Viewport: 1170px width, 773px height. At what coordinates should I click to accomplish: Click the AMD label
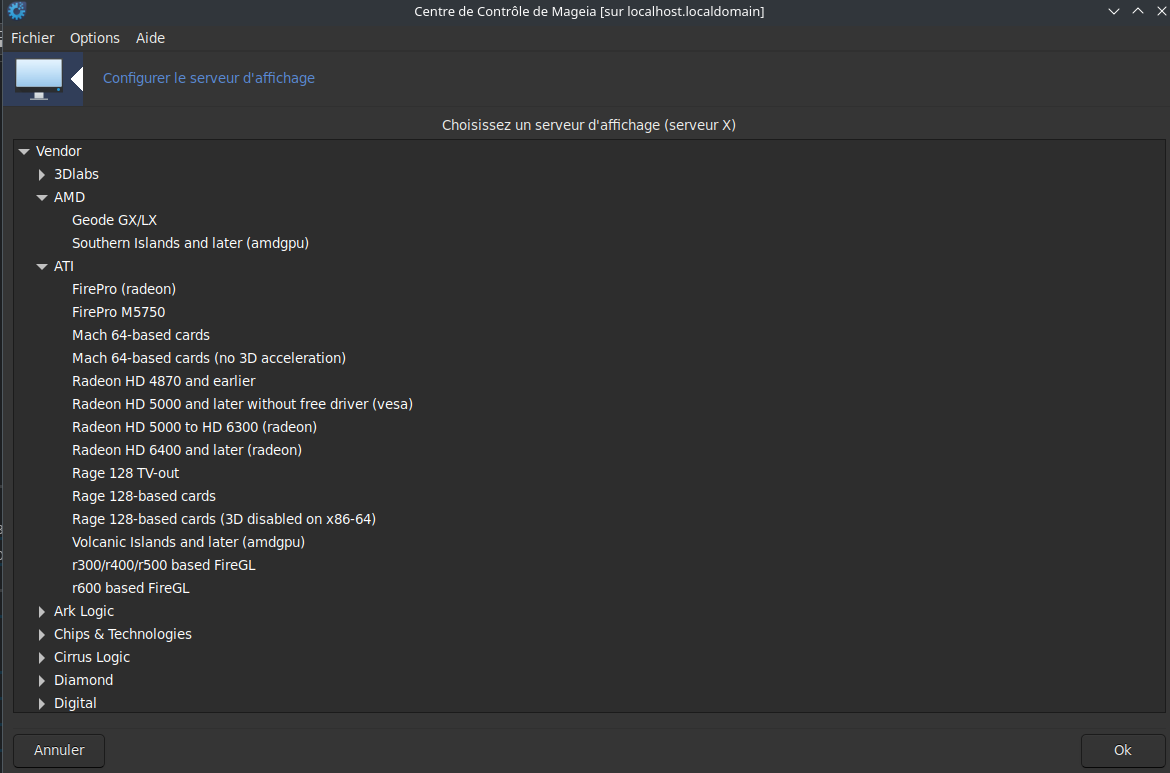(x=69, y=198)
